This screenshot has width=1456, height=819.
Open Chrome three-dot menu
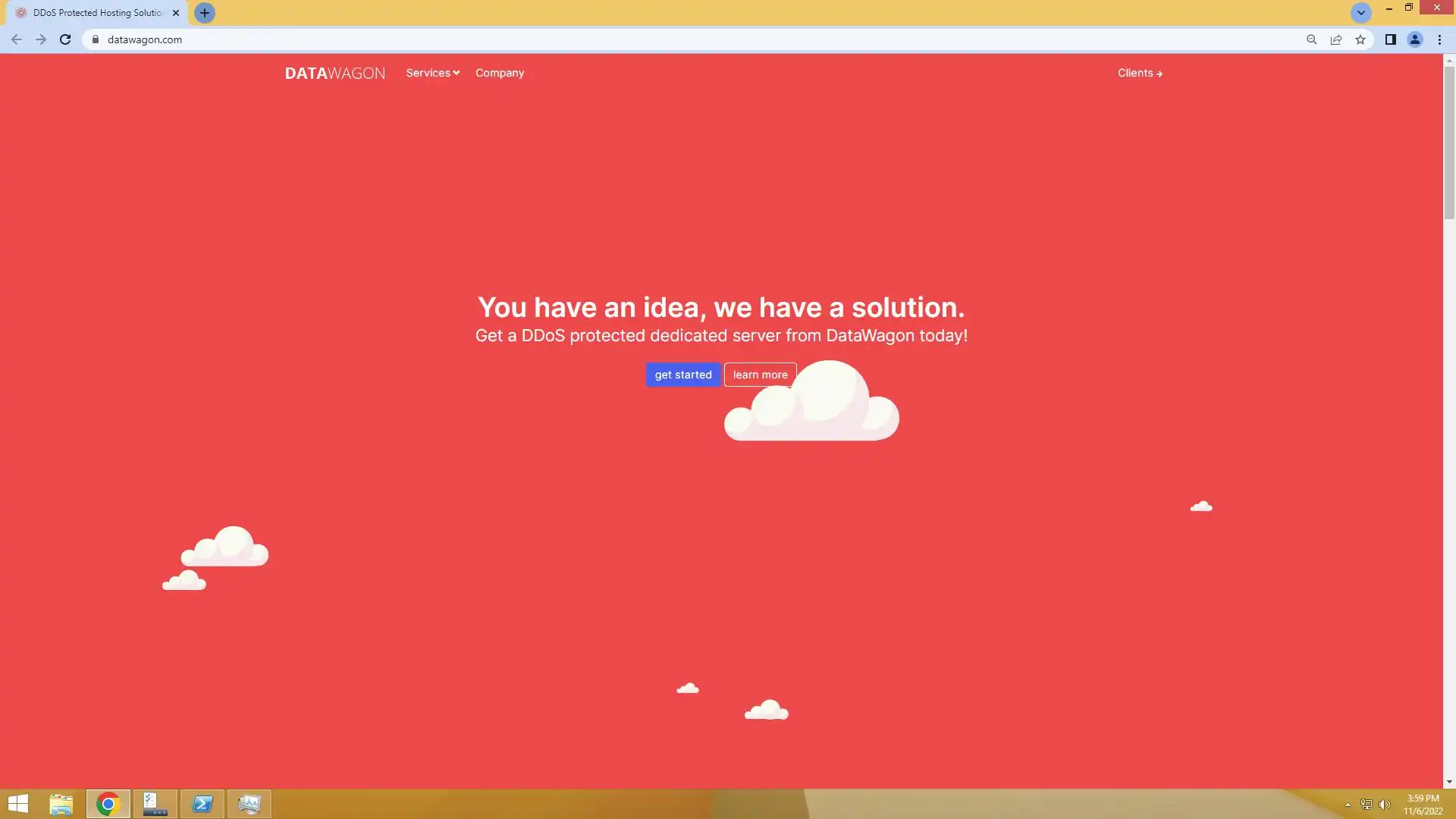point(1439,39)
